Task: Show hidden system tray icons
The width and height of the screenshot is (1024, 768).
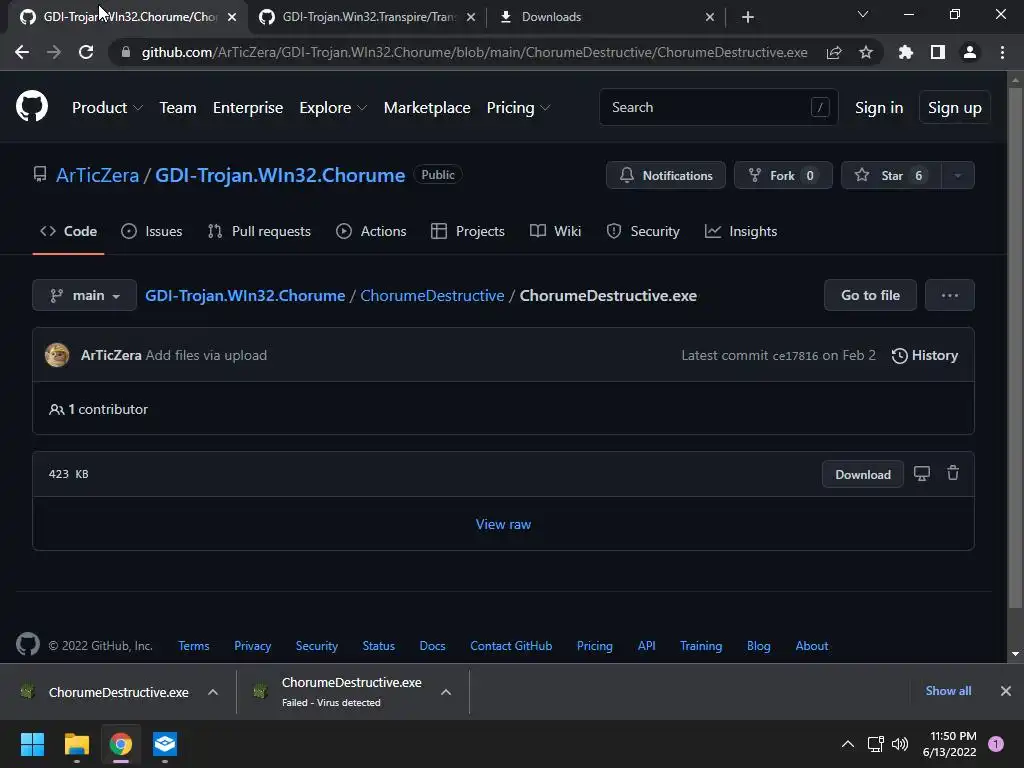Action: pos(848,744)
